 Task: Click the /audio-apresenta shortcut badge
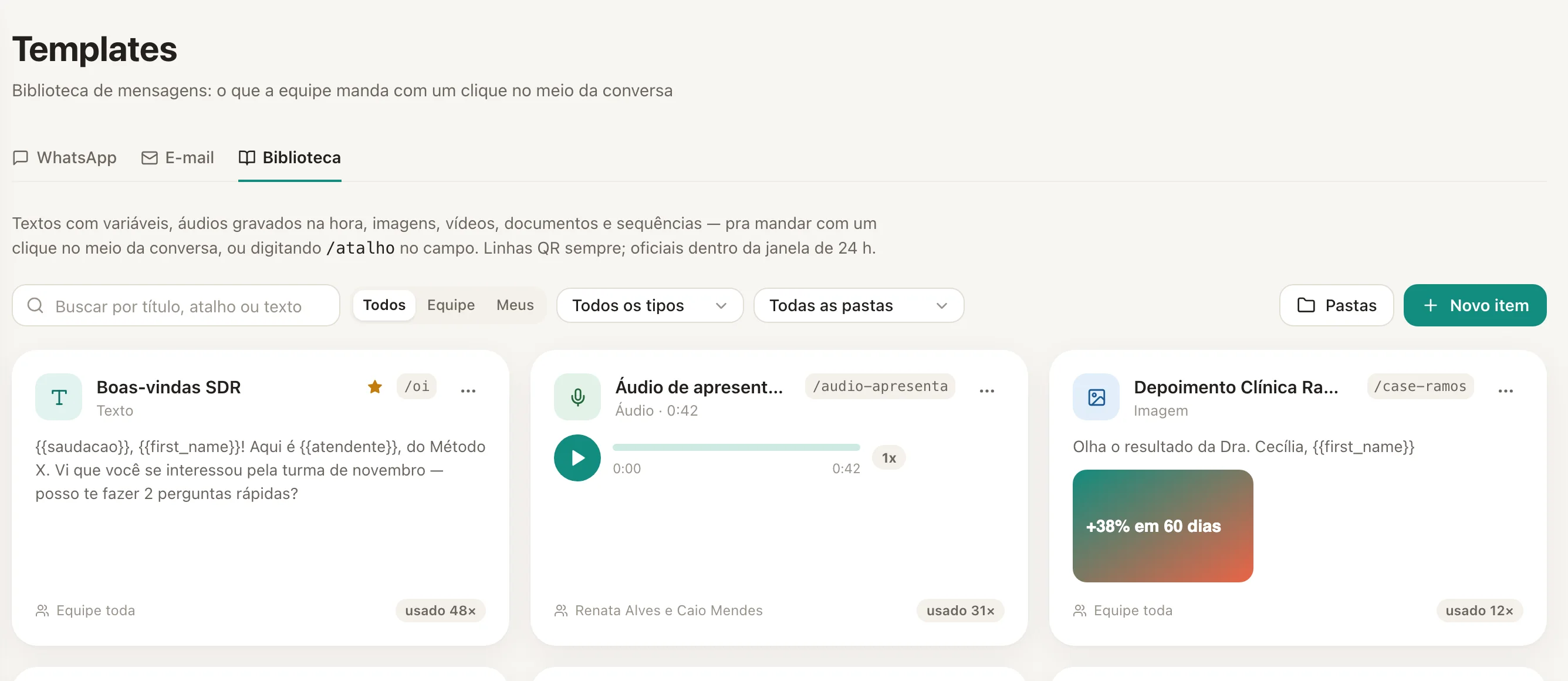(880, 386)
